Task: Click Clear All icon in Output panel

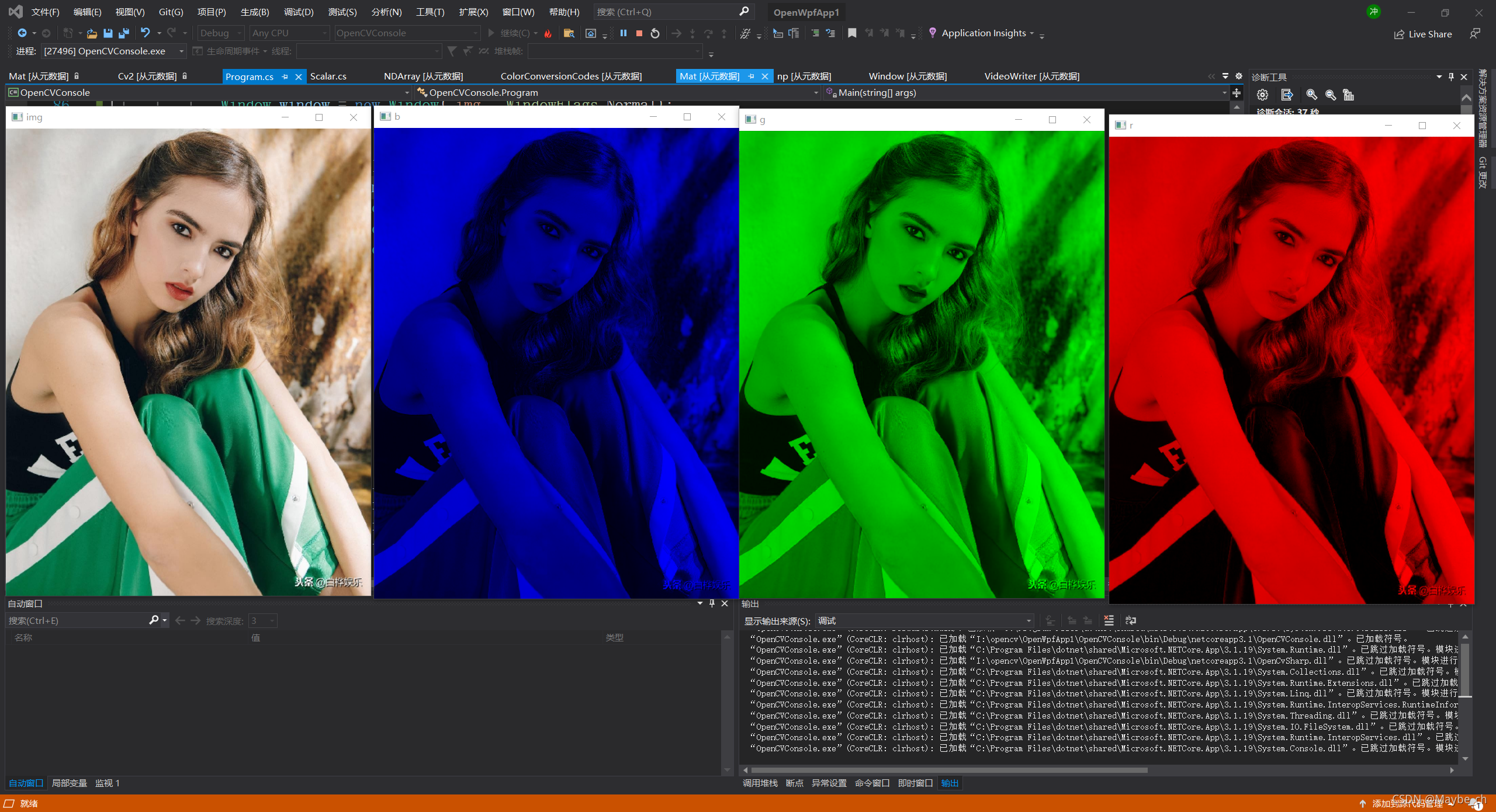Action: coord(1109,620)
